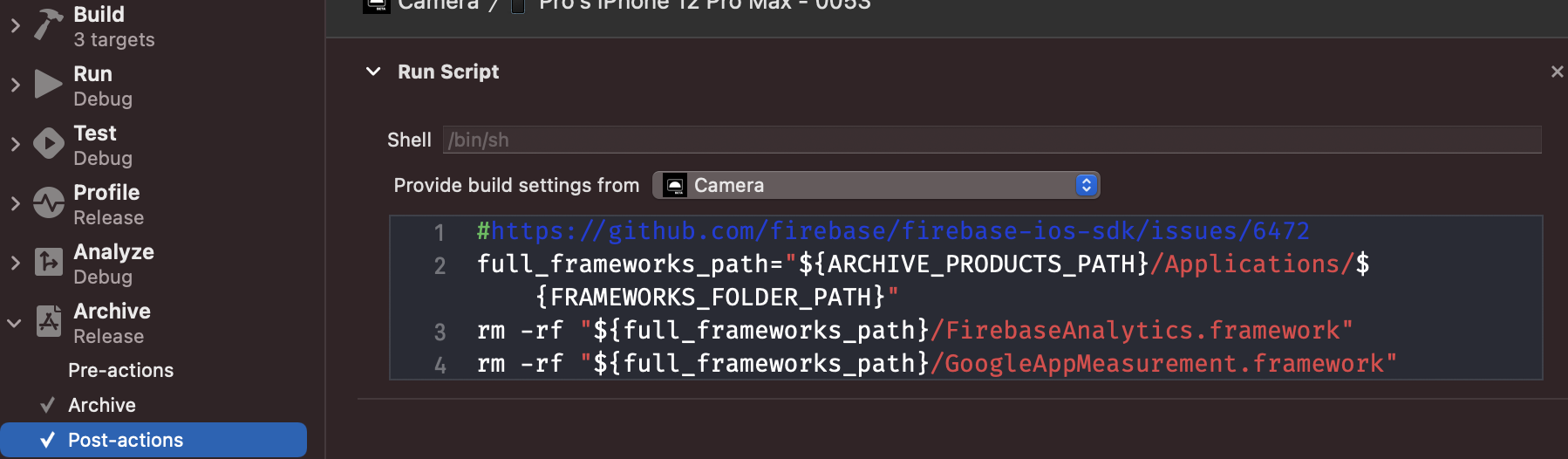Screen dimensions: 1568x459
Task: Click the Camera icon in build settings popup
Action: pos(675,185)
